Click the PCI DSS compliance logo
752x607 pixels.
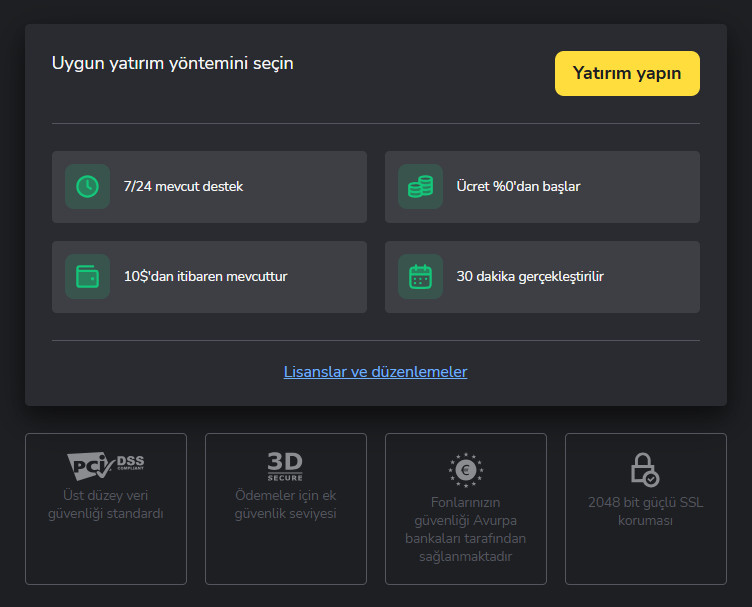[106, 466]
